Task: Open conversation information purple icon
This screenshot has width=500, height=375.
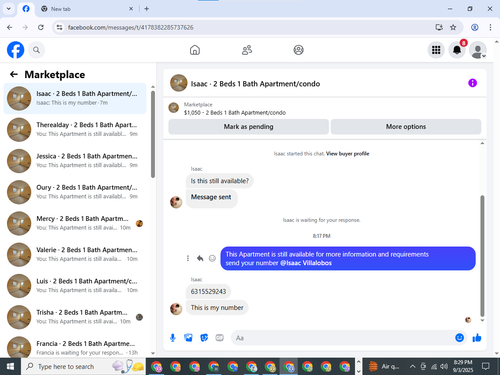Action: (x=472, y=83)
